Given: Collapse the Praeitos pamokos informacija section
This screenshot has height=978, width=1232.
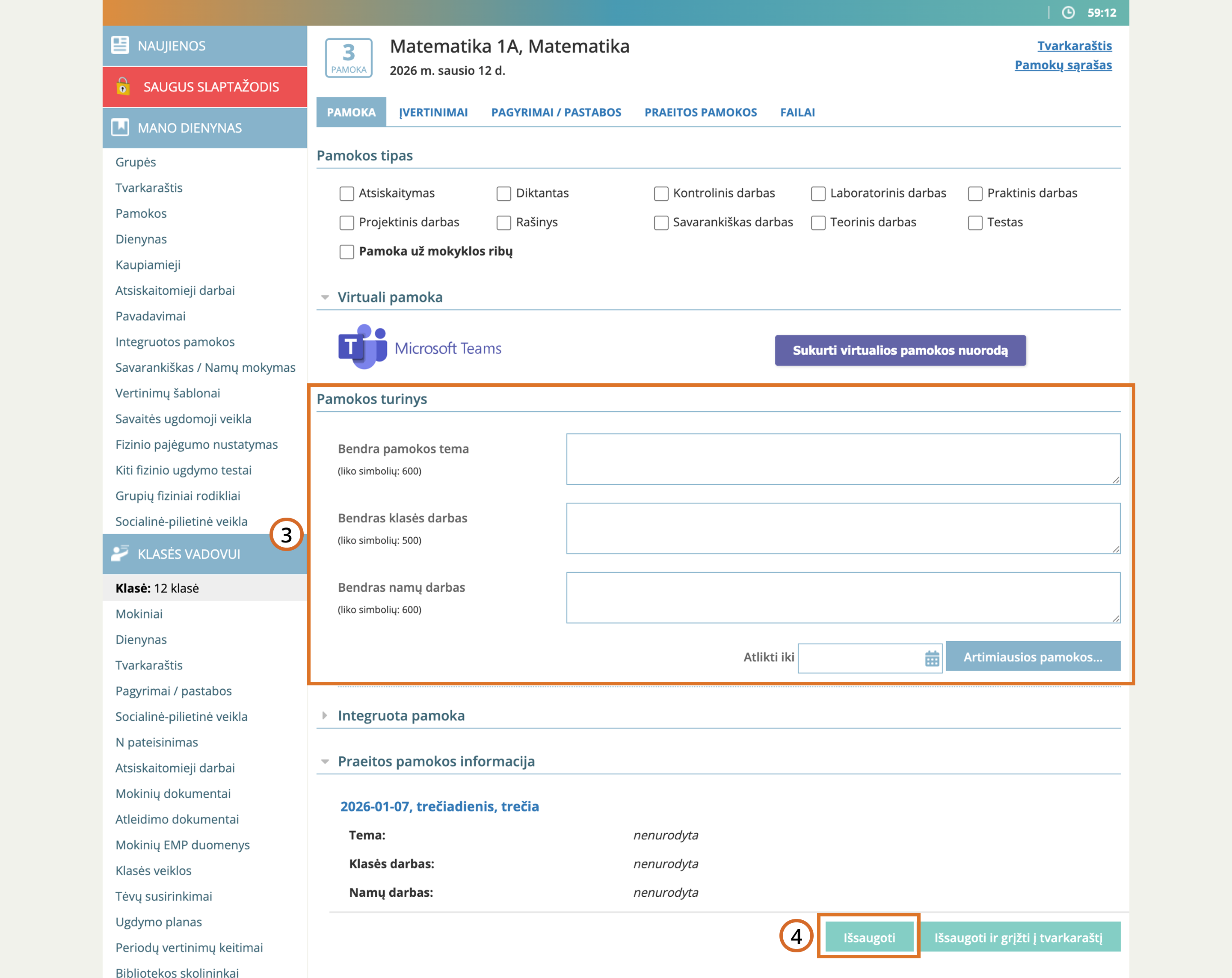Looking at the screenshot, I should [325, 762].
